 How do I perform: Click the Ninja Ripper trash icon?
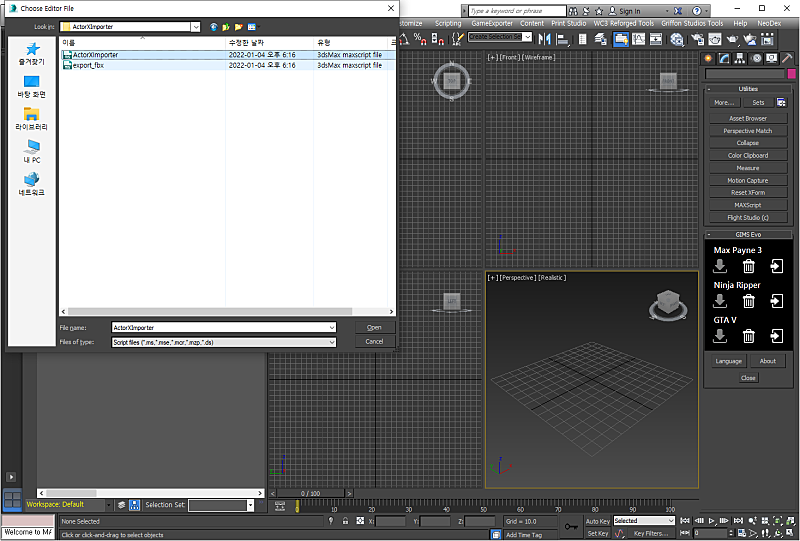pos(748,301)
